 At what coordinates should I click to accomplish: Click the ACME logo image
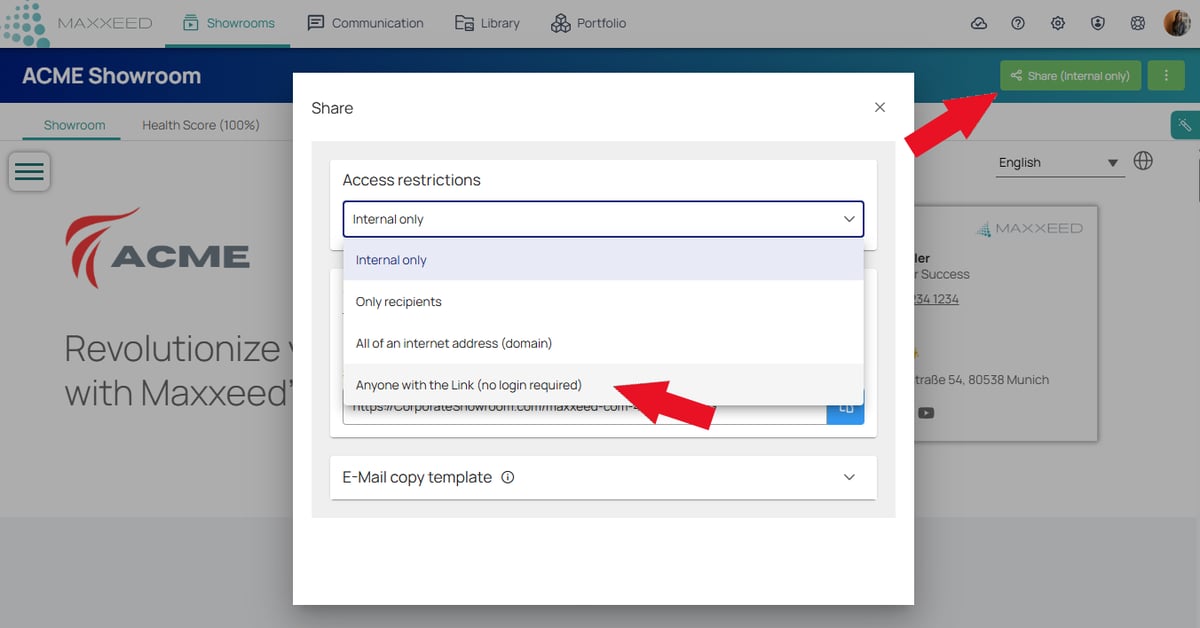point(157,248)
